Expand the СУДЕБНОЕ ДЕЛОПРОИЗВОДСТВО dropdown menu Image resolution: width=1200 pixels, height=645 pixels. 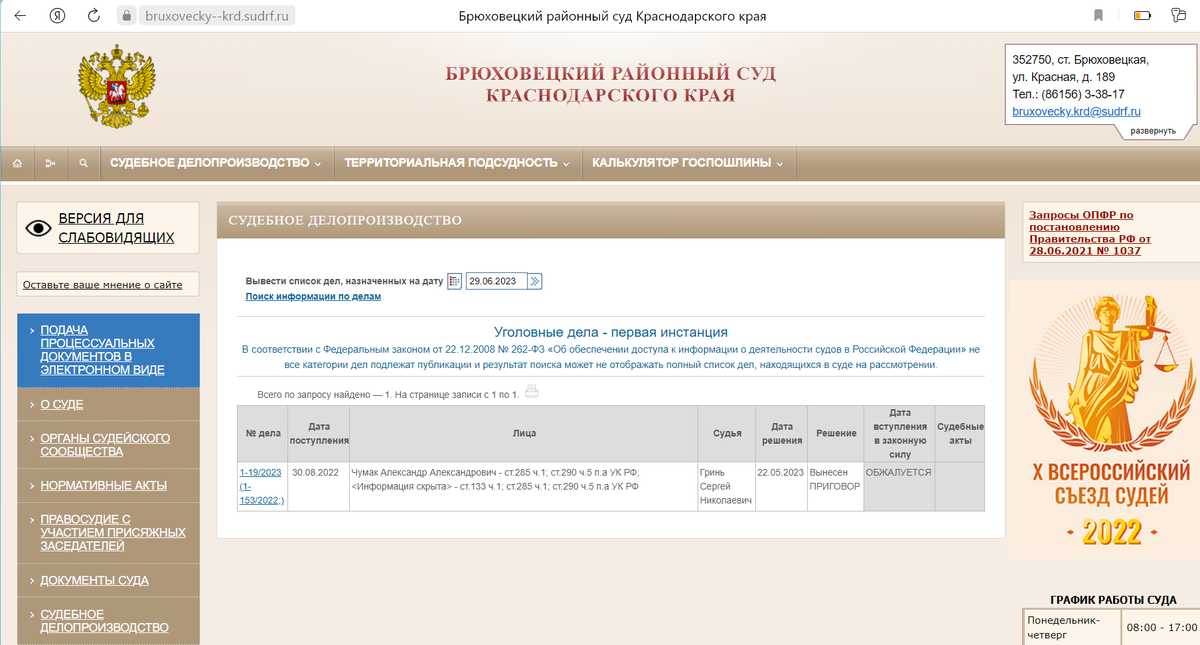click(x=218, y=162)
